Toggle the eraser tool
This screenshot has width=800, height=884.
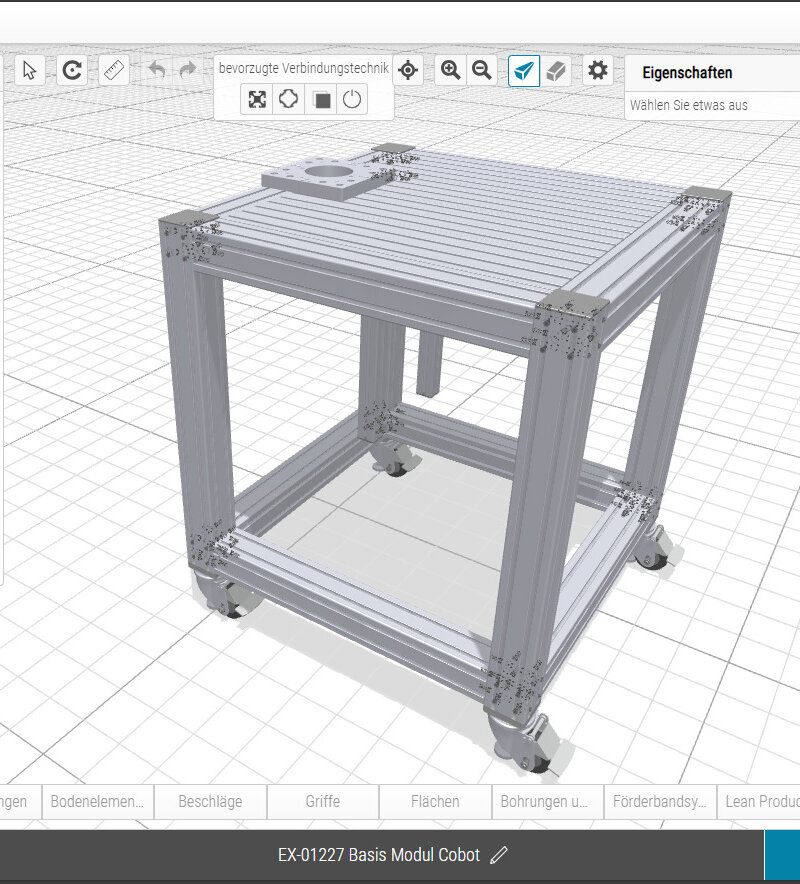point(556,70)
